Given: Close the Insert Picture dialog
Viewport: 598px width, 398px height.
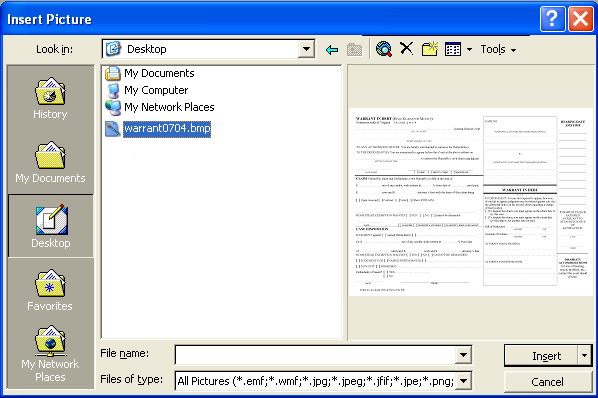Looking at the screenshot, I should coord(581,19).
